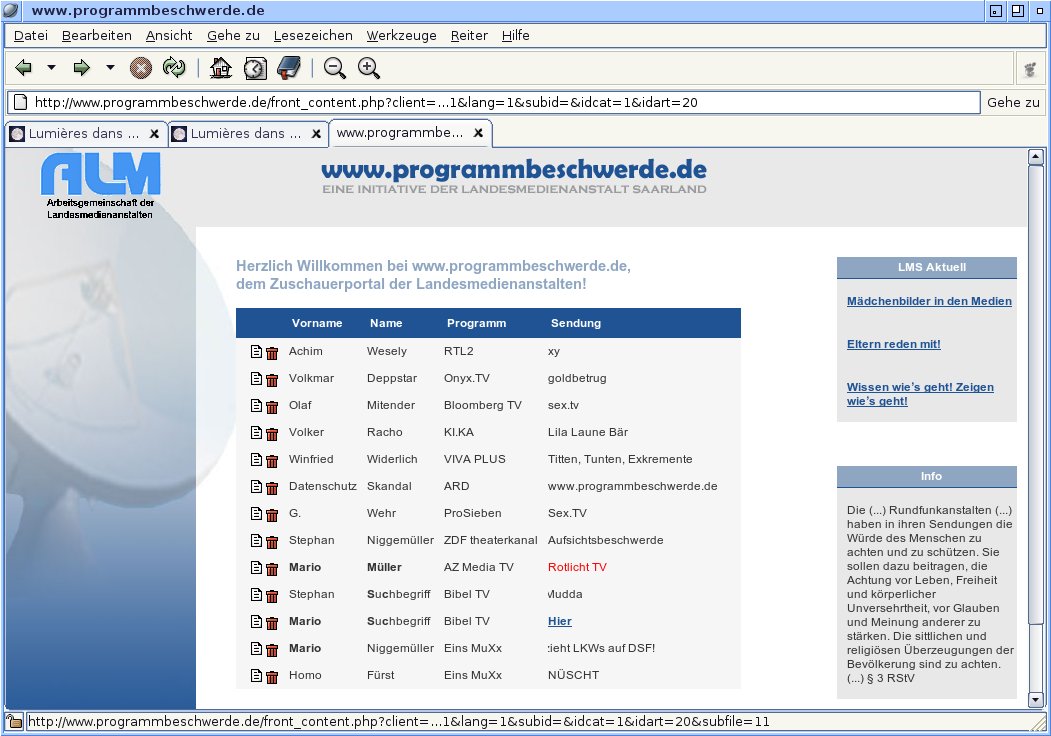Open the document icon for Winfried Widerlich
Viewport: 1051px width, 736px height.
256,459
